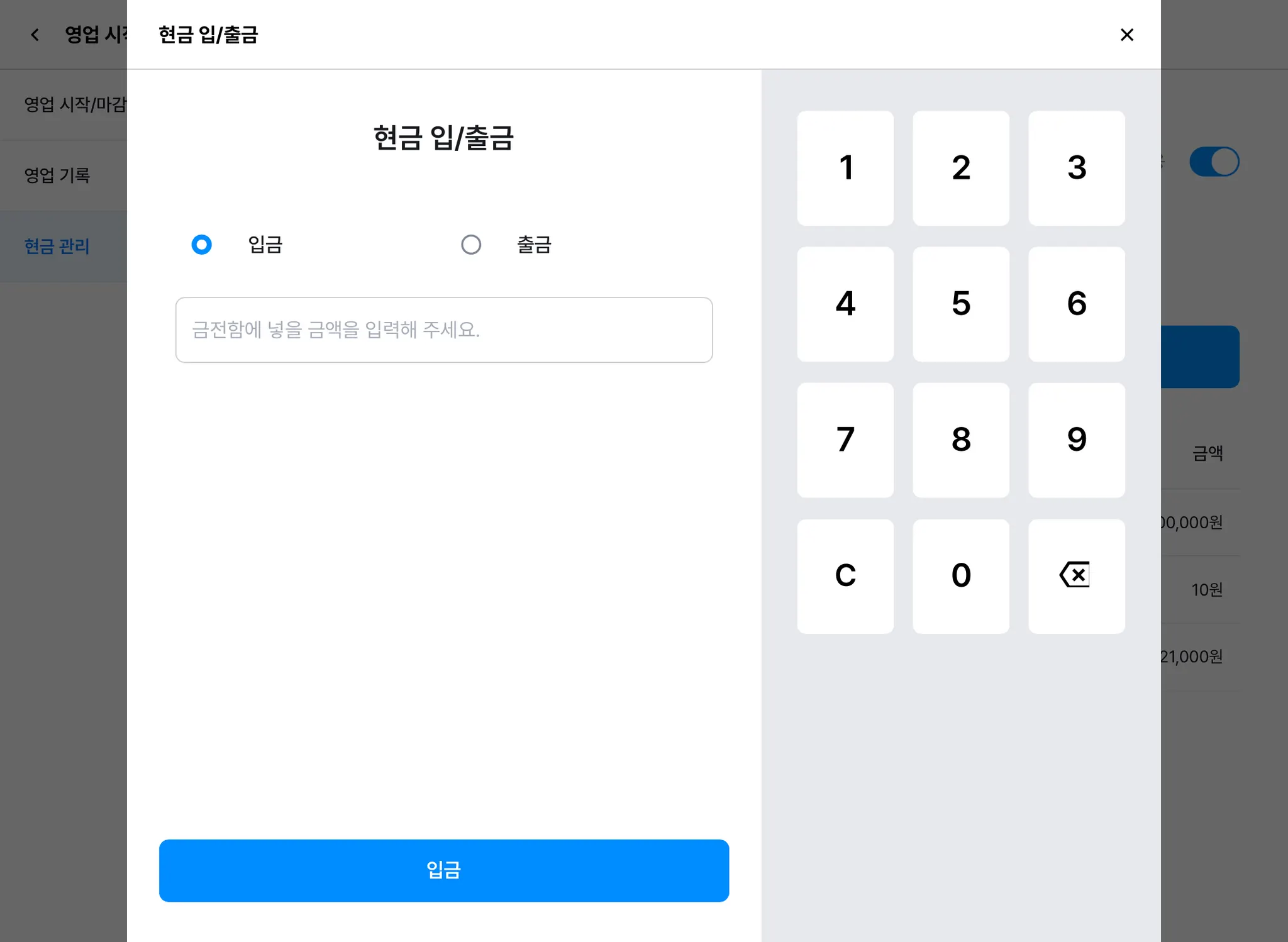Screen dimensions: 1288x942
Task: Toggle the blue switch behind the dialog
Action: point(1214,162)
